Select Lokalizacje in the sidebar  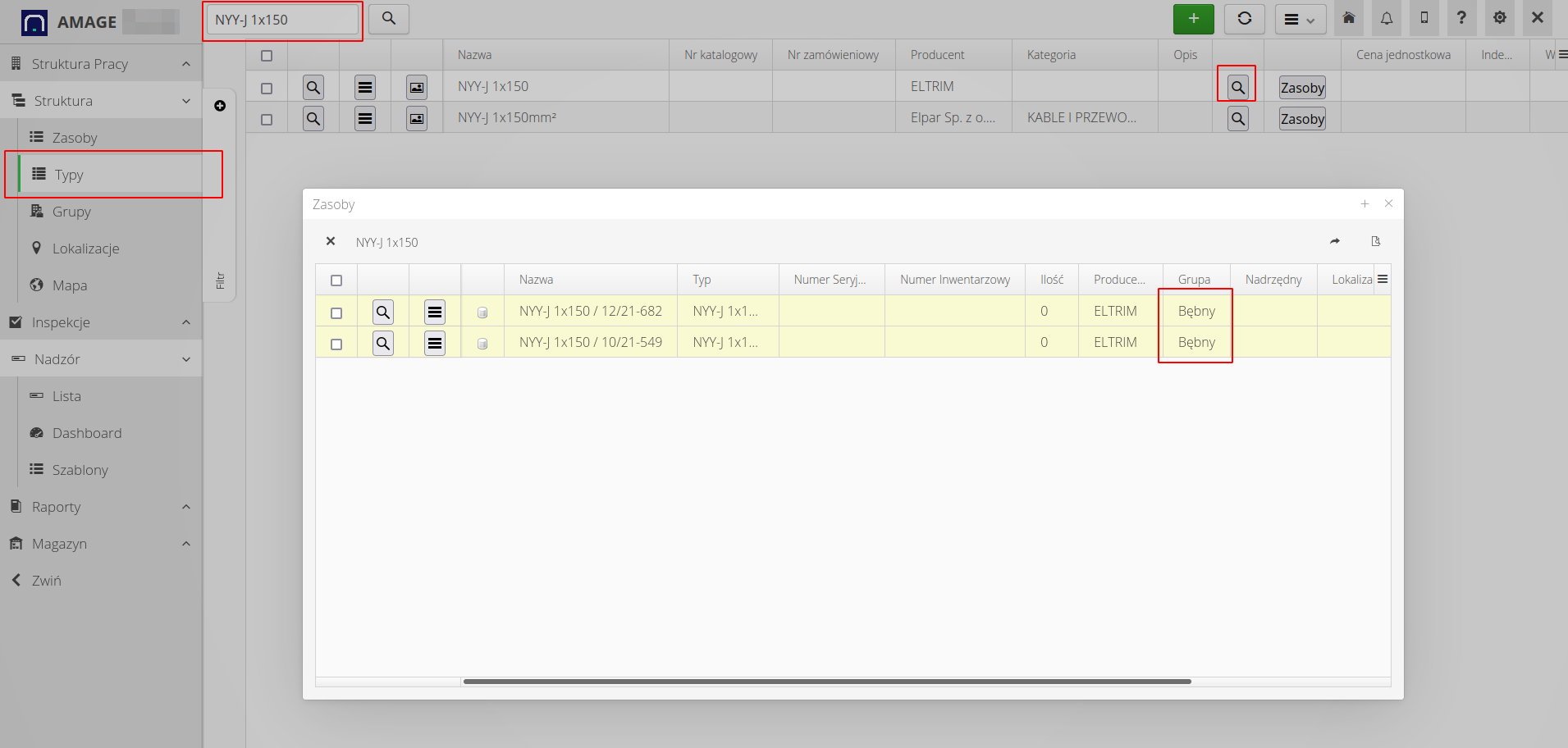coord(85,249)
